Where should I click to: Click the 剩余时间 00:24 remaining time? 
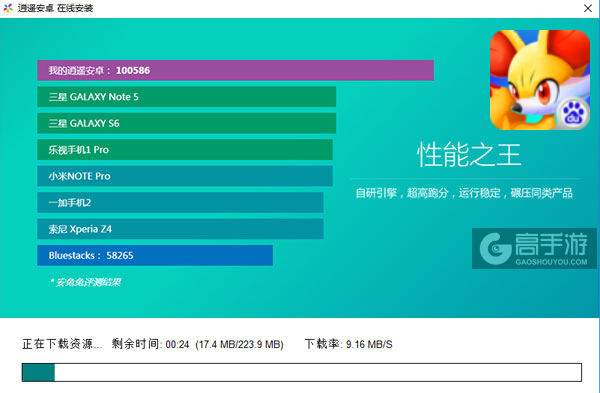pos(150,344)
